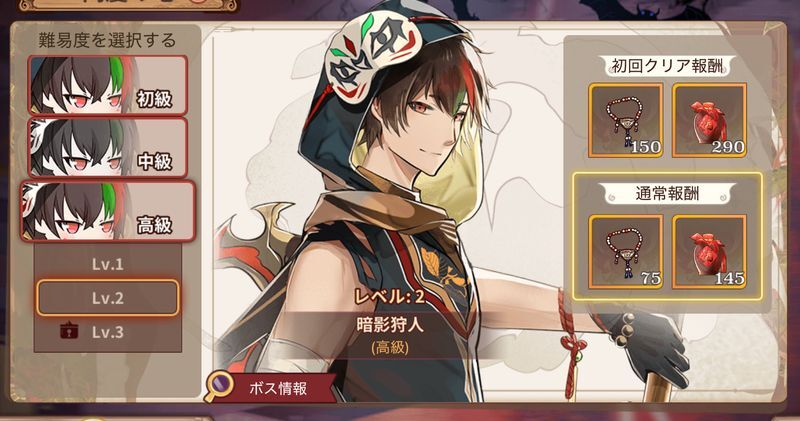The image size is (800, 421).
Task: Tap the first-clear red pouch reward 290
Action: 709,120
